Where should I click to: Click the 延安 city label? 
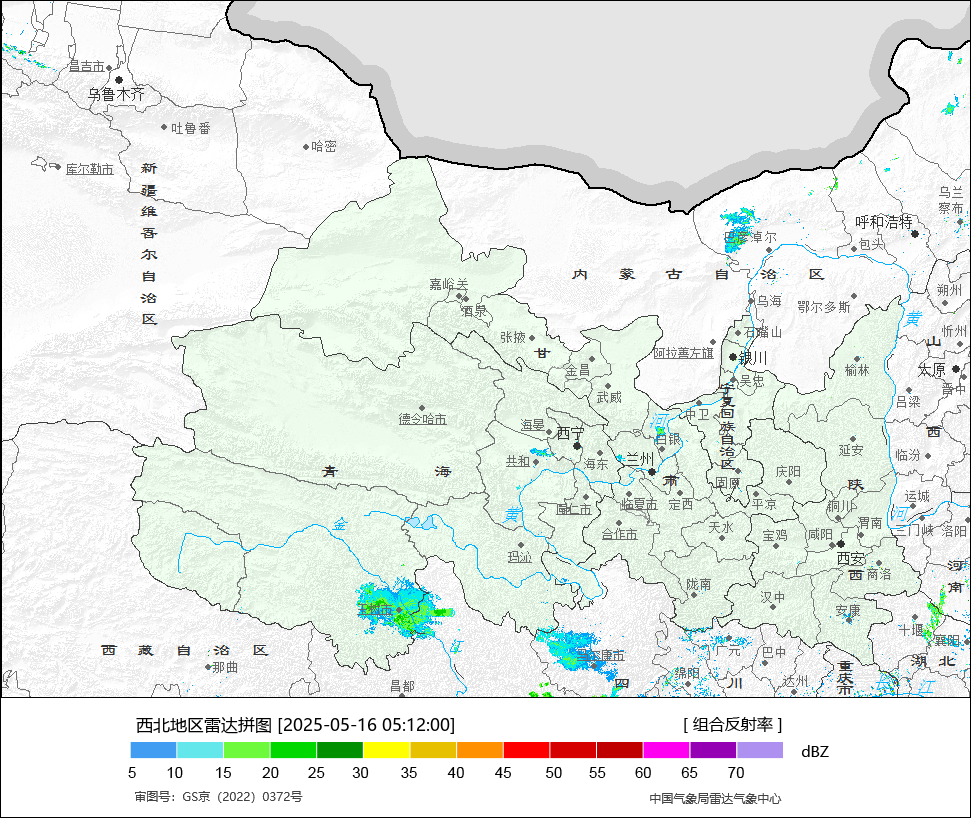[851, 450]
